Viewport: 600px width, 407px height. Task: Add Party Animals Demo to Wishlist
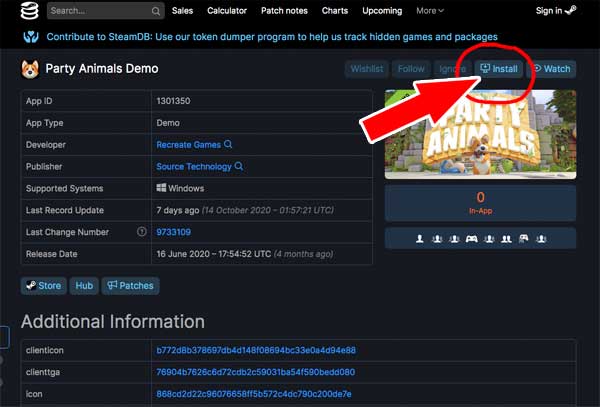click(x=367, y=69)
